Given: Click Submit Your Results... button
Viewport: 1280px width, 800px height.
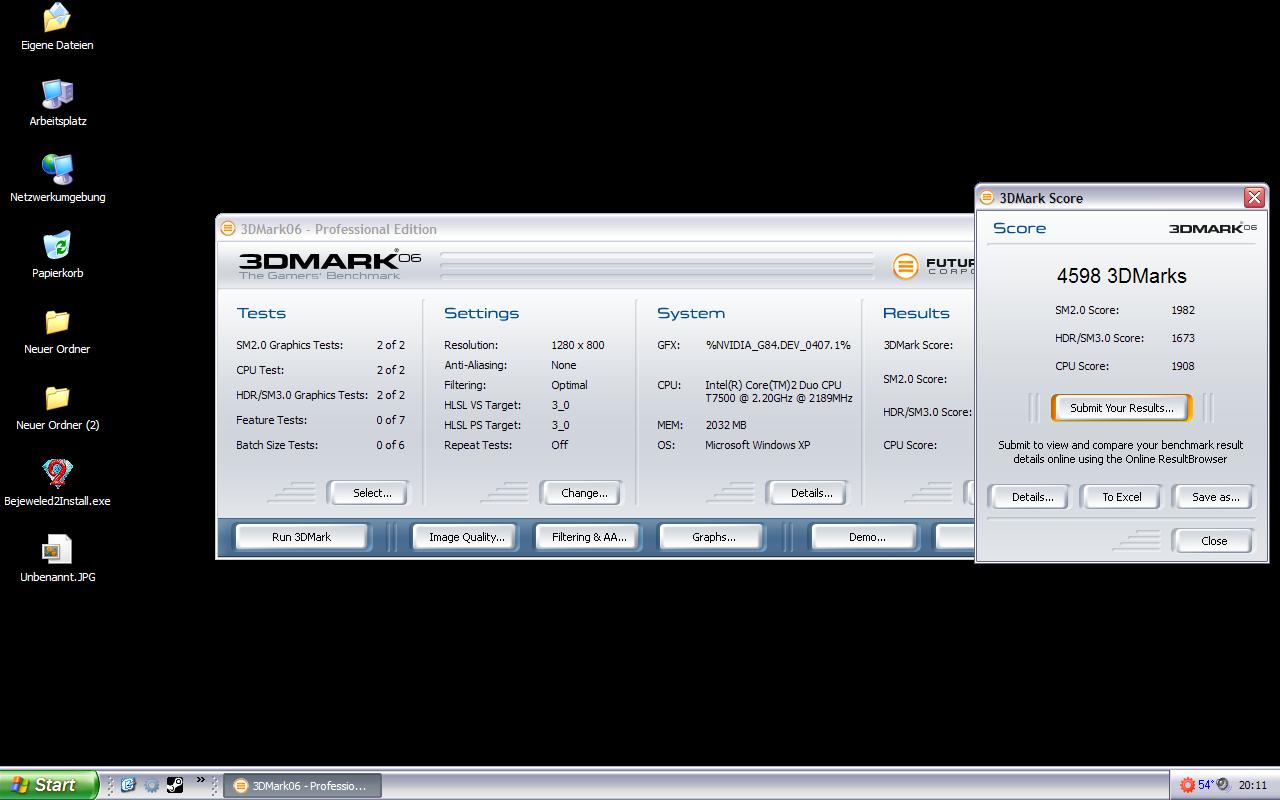Looking at the screenshot, I should click(1121, 408).
